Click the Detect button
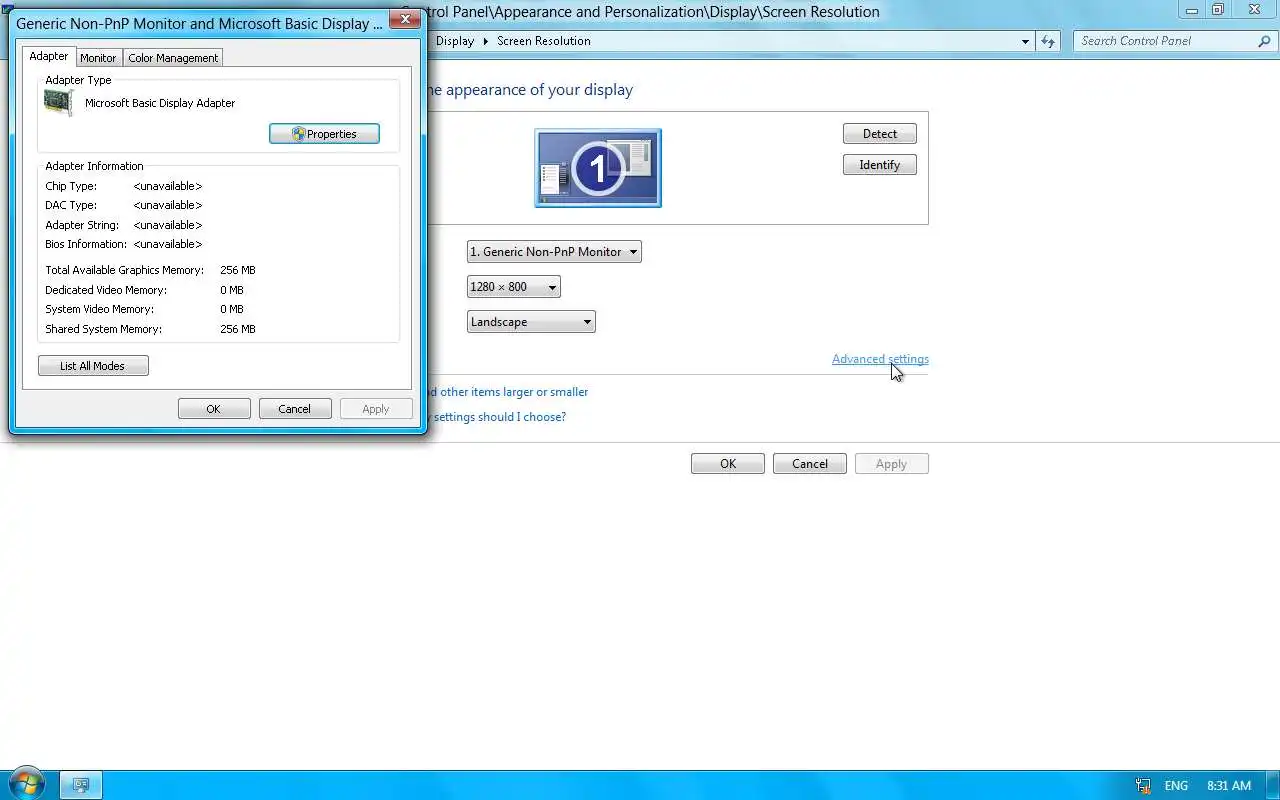This screenshot has height=800, width=1280. click(x=880, y=134)
